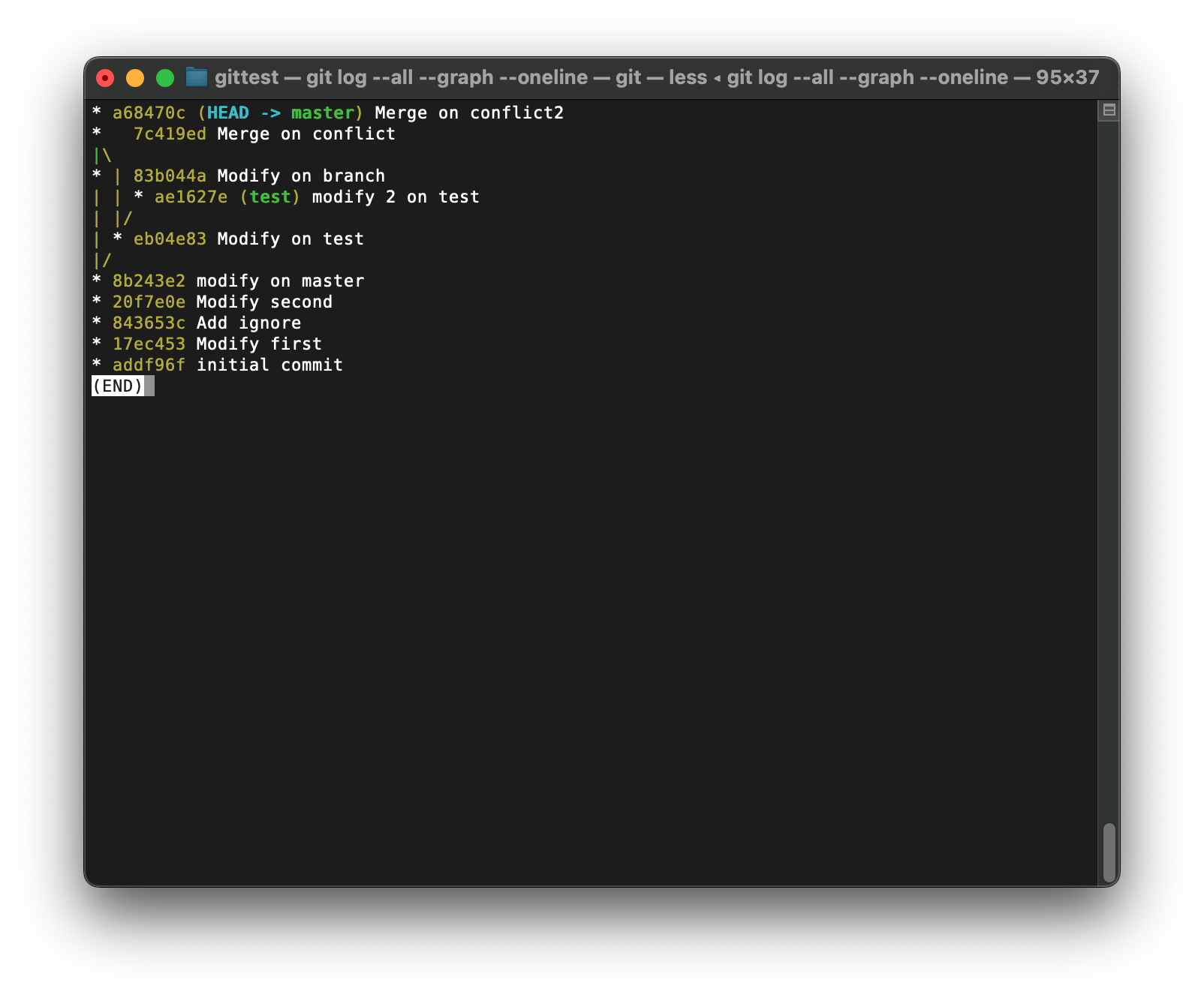Click the '(END)' pager marker
Image resolution: width=1204 pixels, height=998 pixels.
118,386
